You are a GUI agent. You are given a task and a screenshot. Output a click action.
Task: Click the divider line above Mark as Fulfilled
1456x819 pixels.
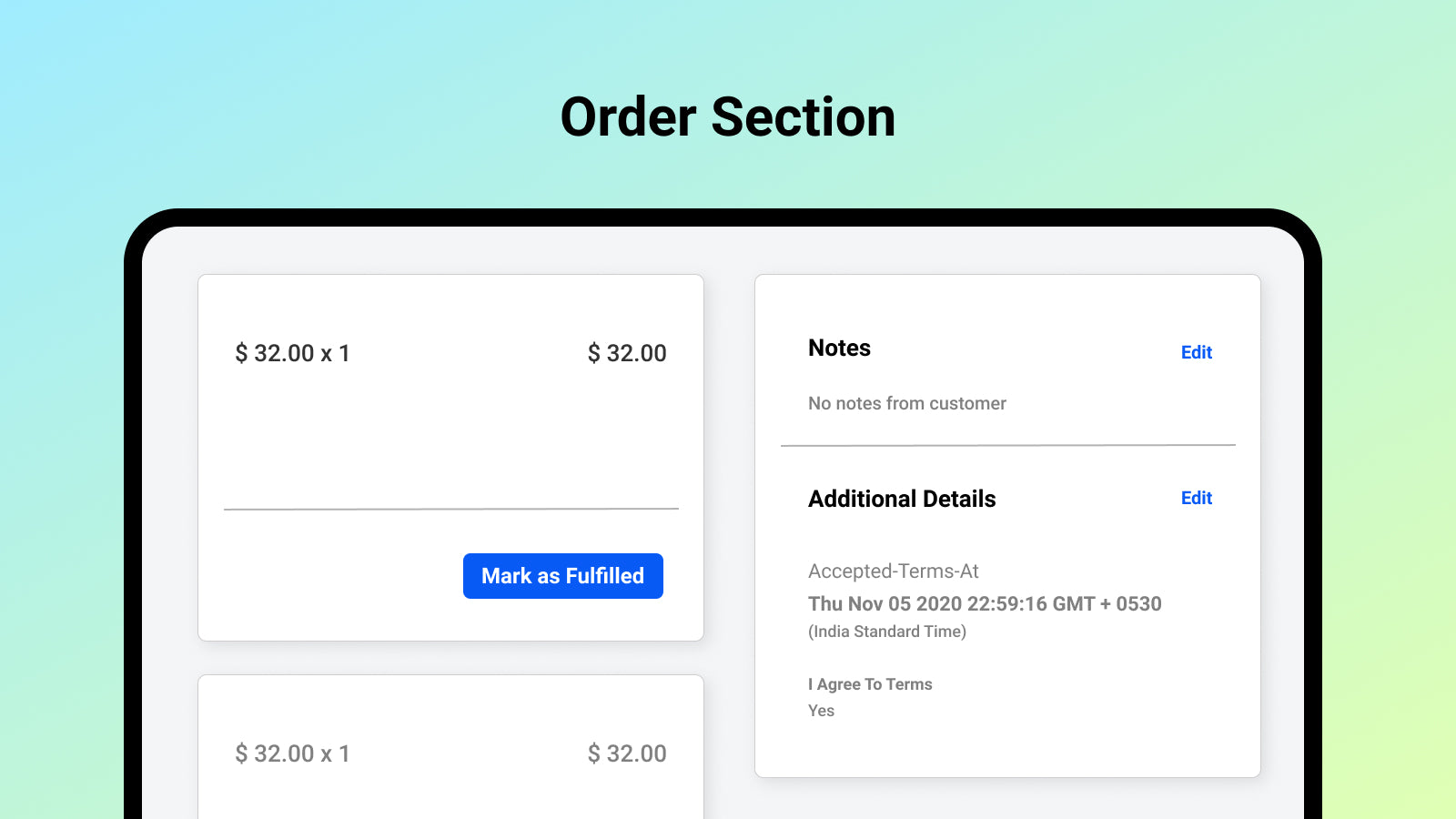[450, 509]
